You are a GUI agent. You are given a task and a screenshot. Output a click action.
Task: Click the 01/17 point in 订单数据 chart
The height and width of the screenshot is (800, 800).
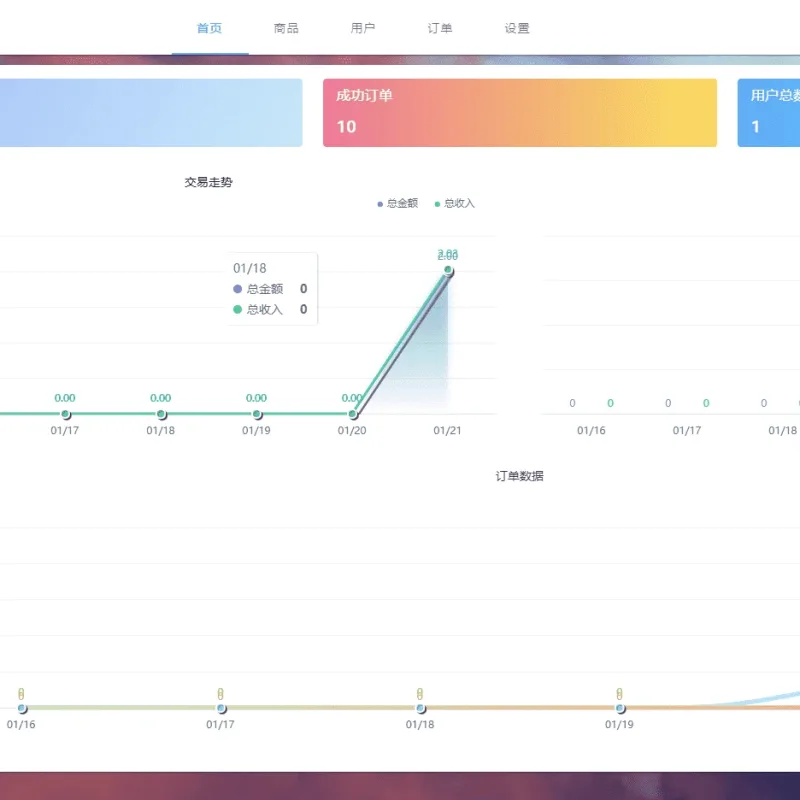221,708
